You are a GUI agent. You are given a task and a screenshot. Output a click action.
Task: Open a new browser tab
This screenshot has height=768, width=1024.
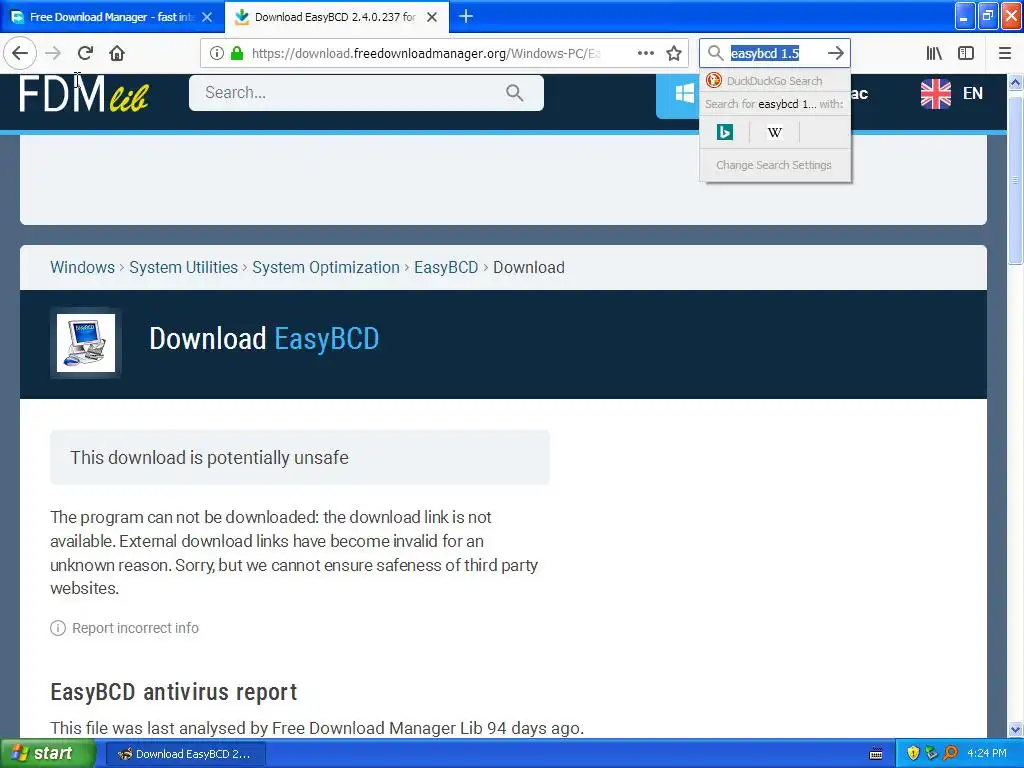(x=466, y=16)
